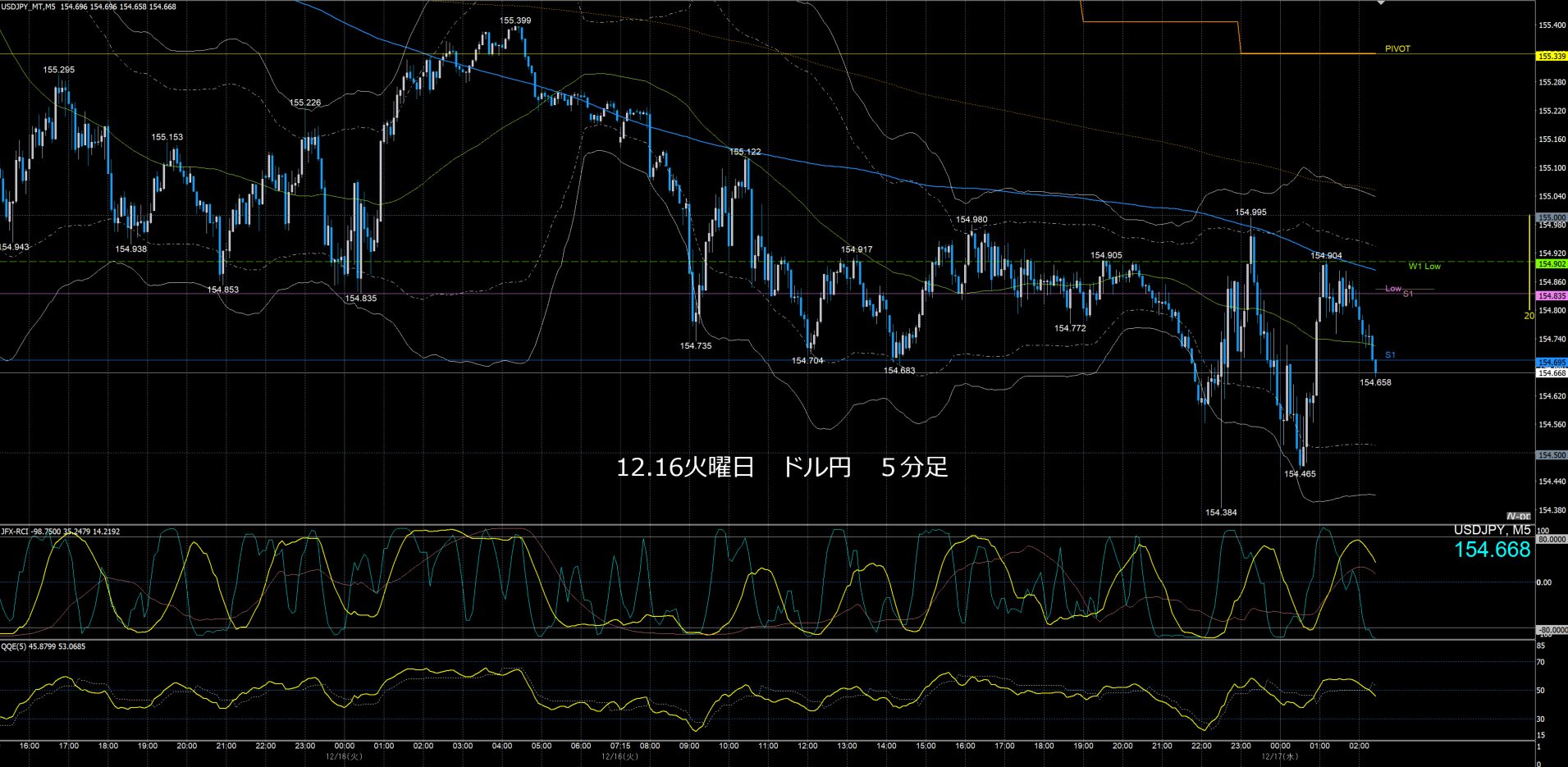This screenshot has width=1568, height=767.
Task: Click the 12/17(水) date on time axis
Action: click(x=1279, y=756)
